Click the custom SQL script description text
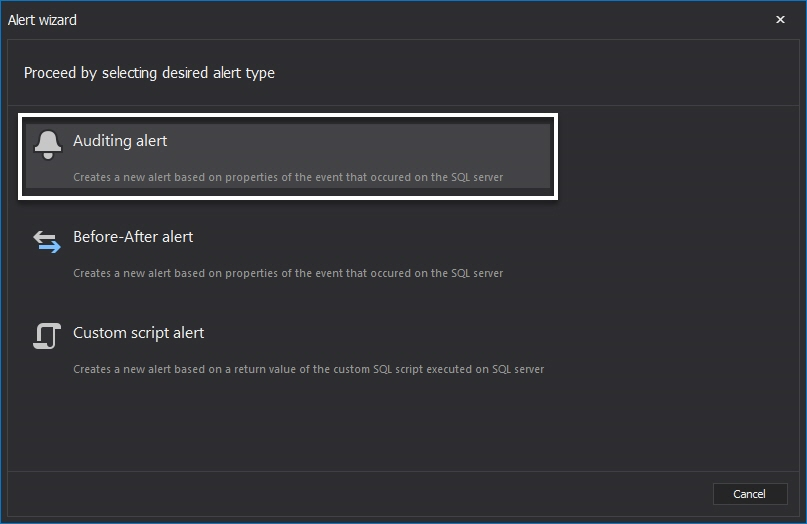The image size is (807, 524). 308,369
